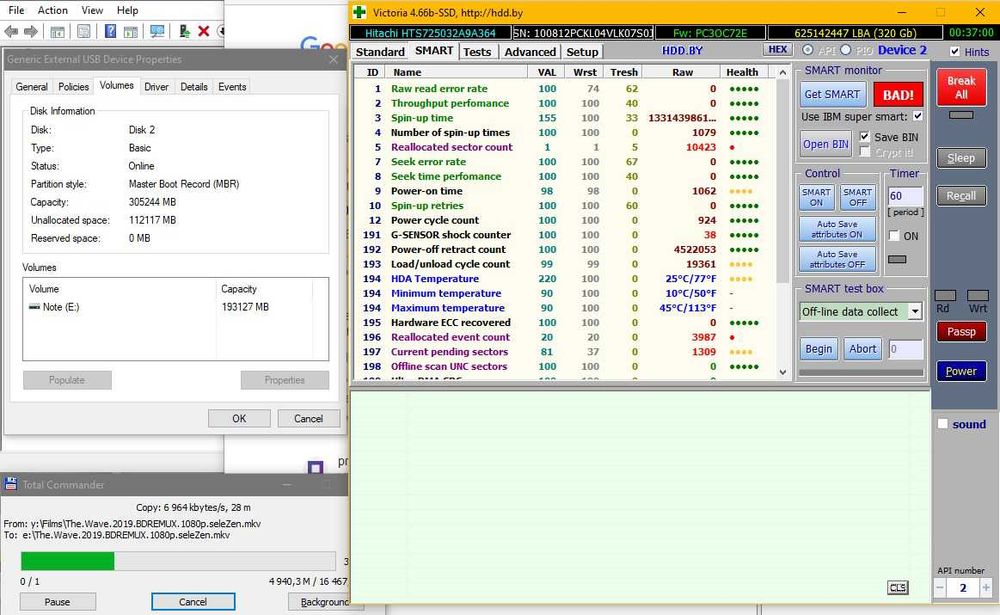The height and width of the screenshot is (615, 1000).
Task: Toggle the Hints checkbox
Action: coord(955,52)
